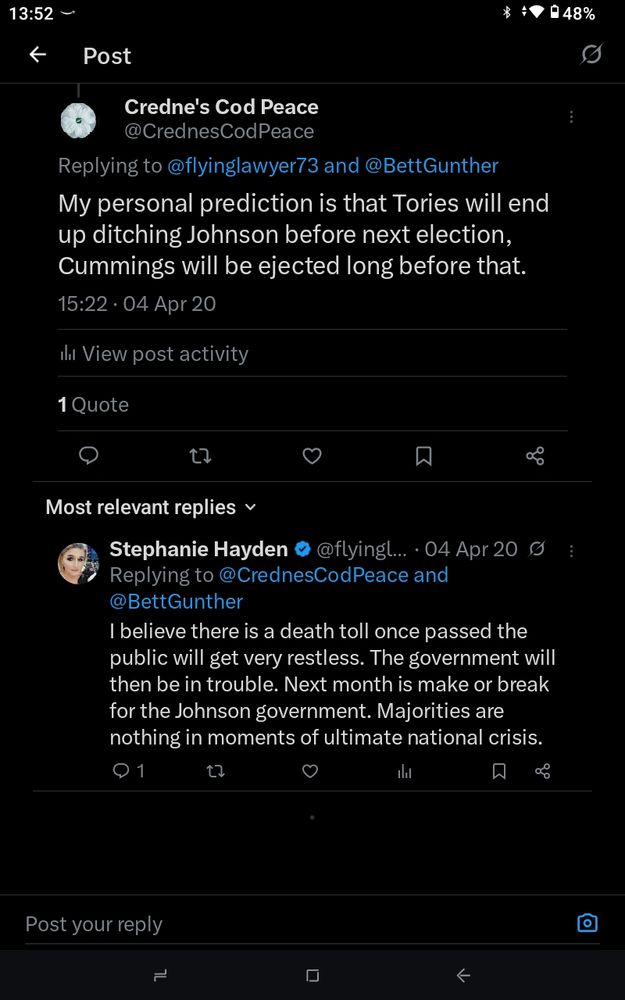Image resolution: width=625 pixels, height=1000 pixels.
Task: Open the 1 Quote list
Action: pyautogui.click(x=93, y=404)
